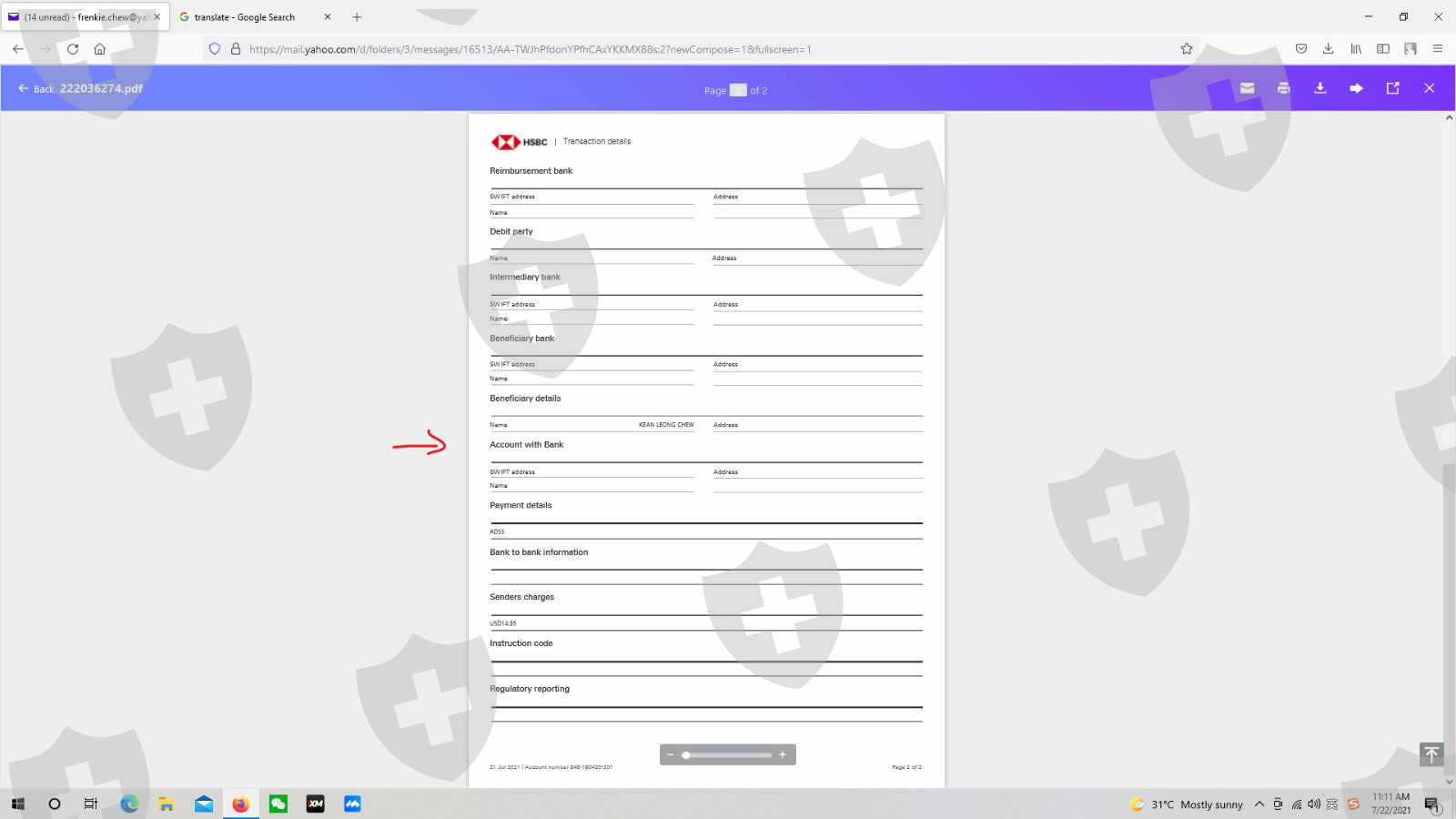The image size is (1456, 819).
Task: Open the weather widget showing 31°C
Action: point(1187,804)
